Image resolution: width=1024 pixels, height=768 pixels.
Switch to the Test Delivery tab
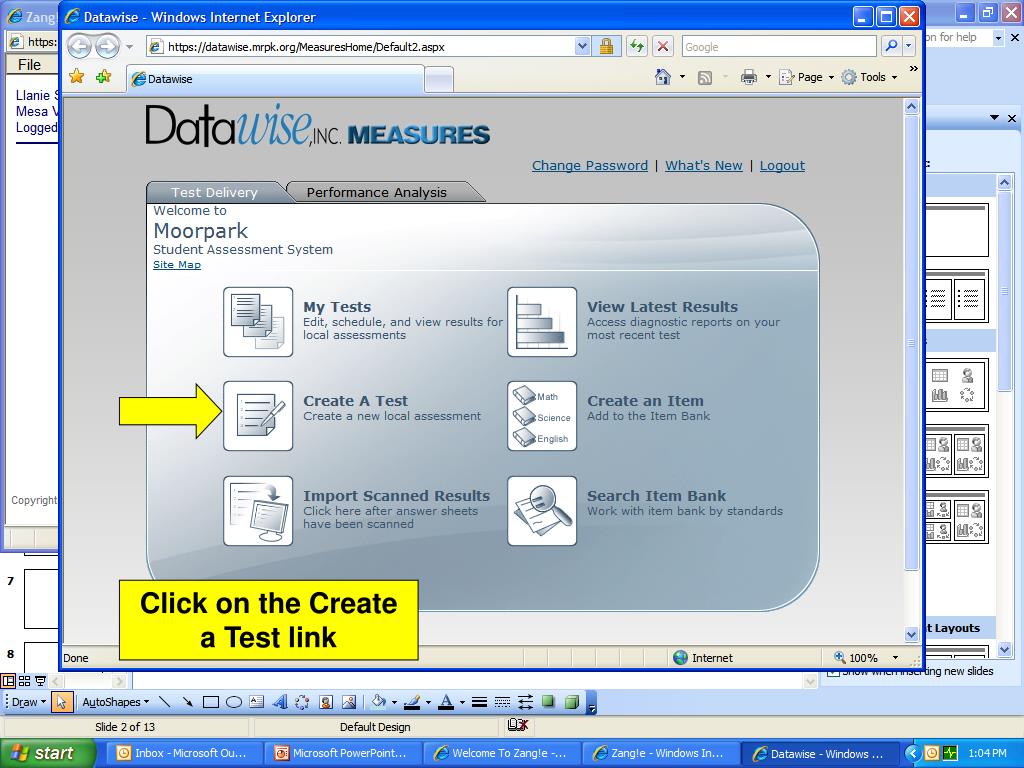pos(214,192)
